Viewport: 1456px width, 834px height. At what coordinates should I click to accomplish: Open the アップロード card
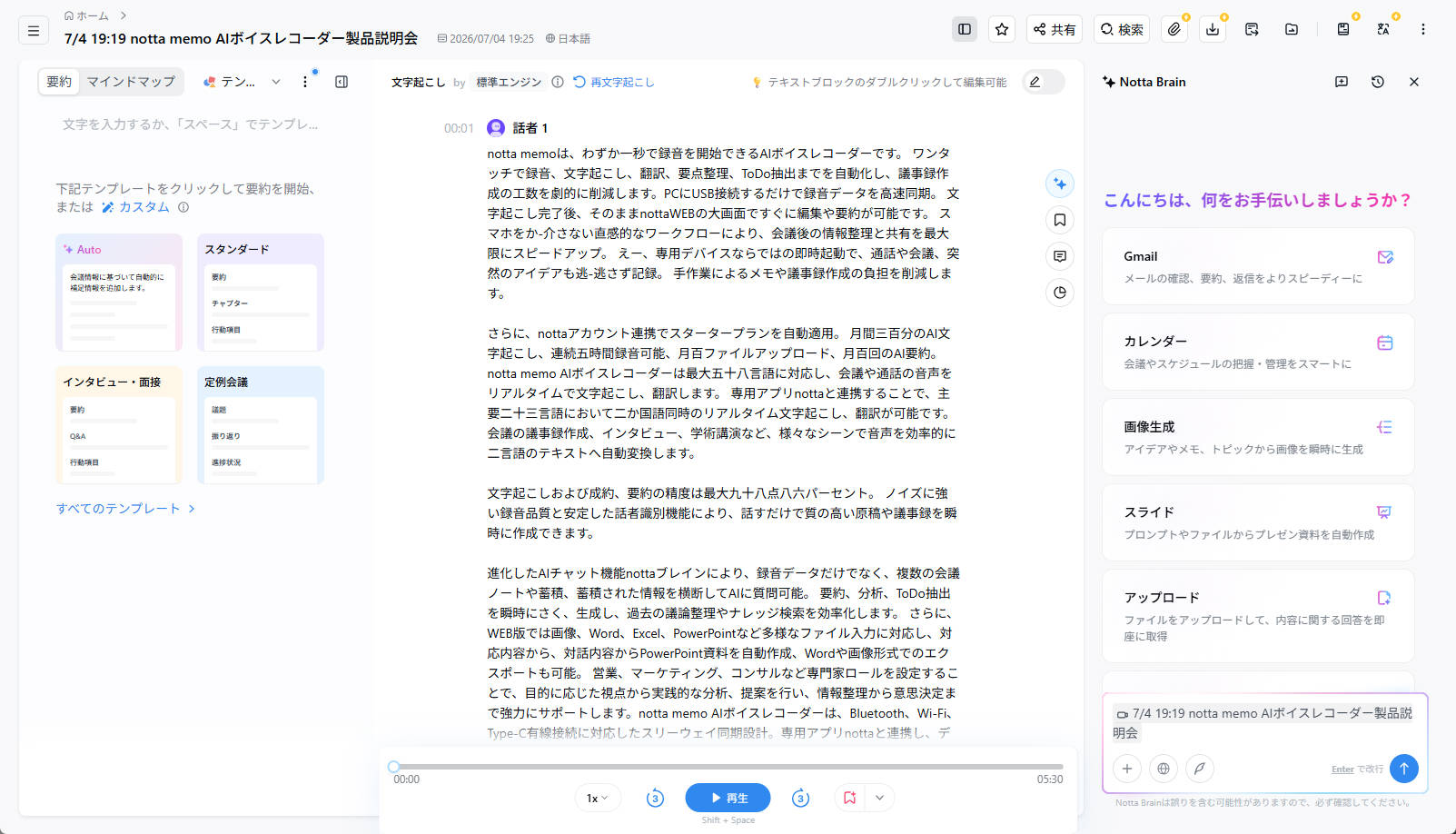(1258, 616)
